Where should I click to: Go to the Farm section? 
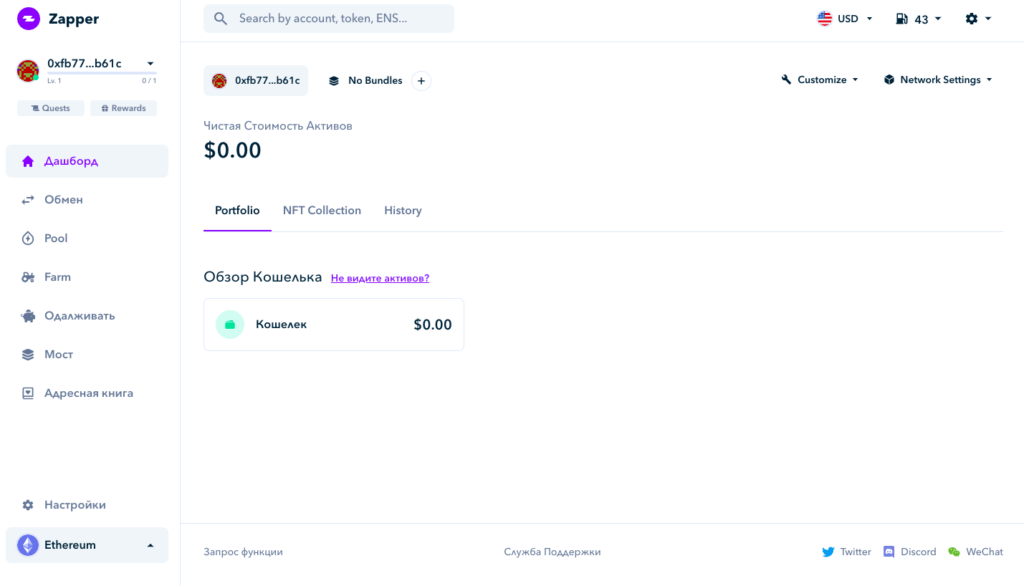coord(57,277)
